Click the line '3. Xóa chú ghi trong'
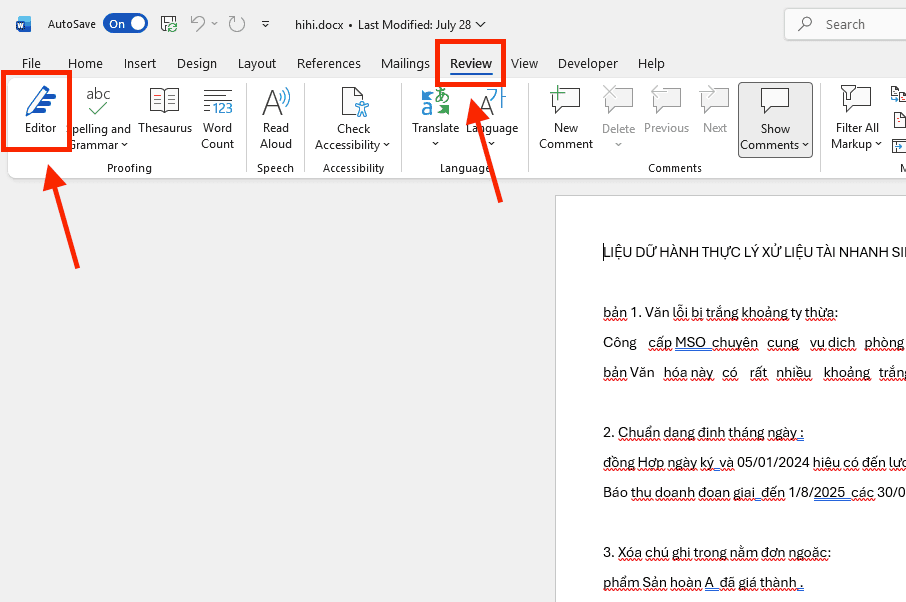This screenshot has width=906, height=602. click(716, 553)
